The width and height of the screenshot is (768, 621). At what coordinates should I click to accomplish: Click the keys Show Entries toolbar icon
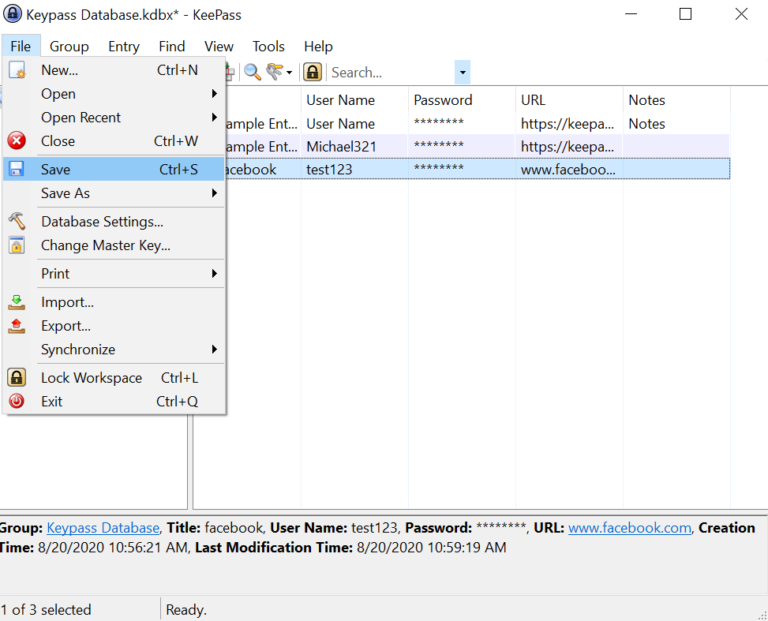(274, 72)
